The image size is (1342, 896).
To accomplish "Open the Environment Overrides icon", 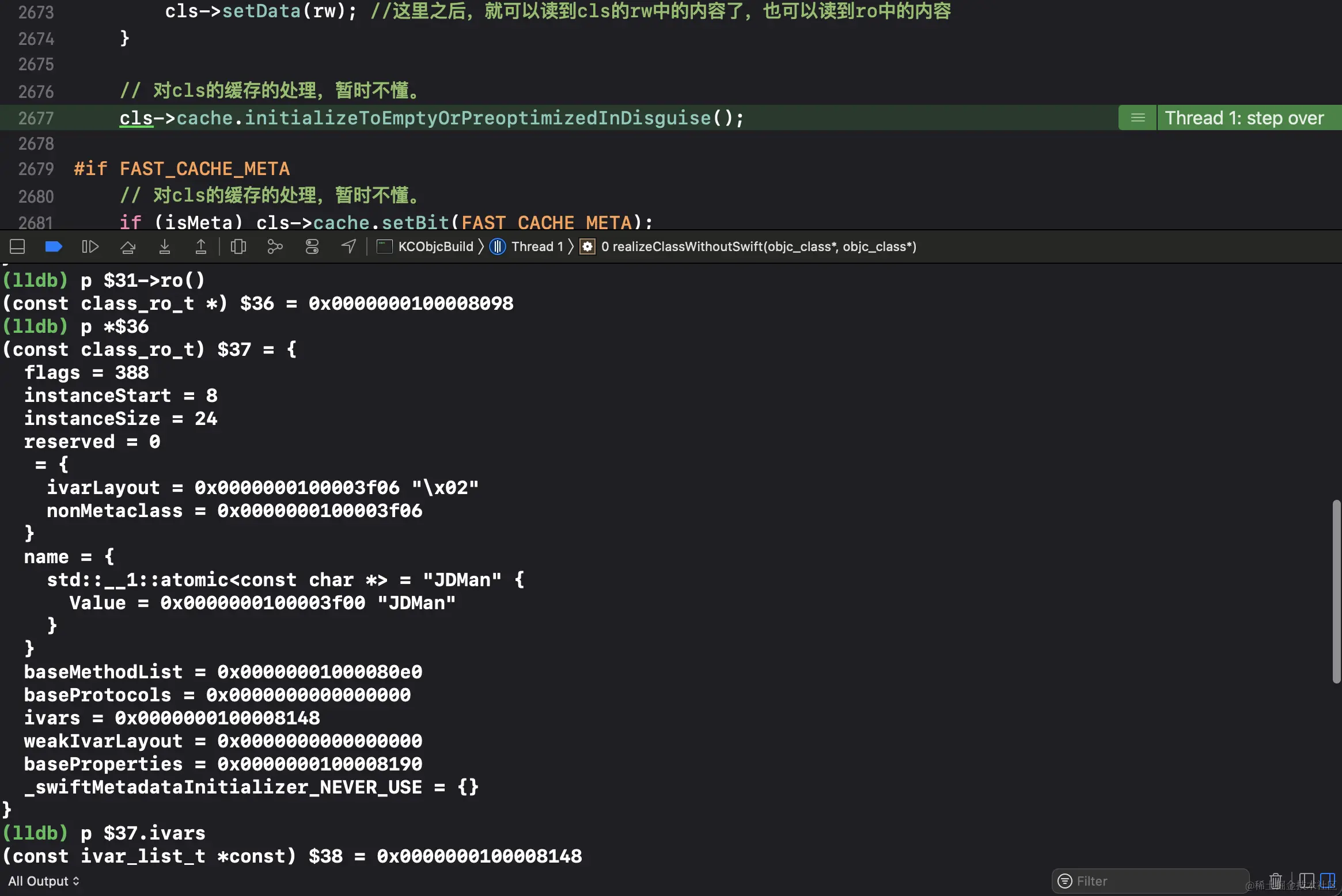I will tap(312, 247).
